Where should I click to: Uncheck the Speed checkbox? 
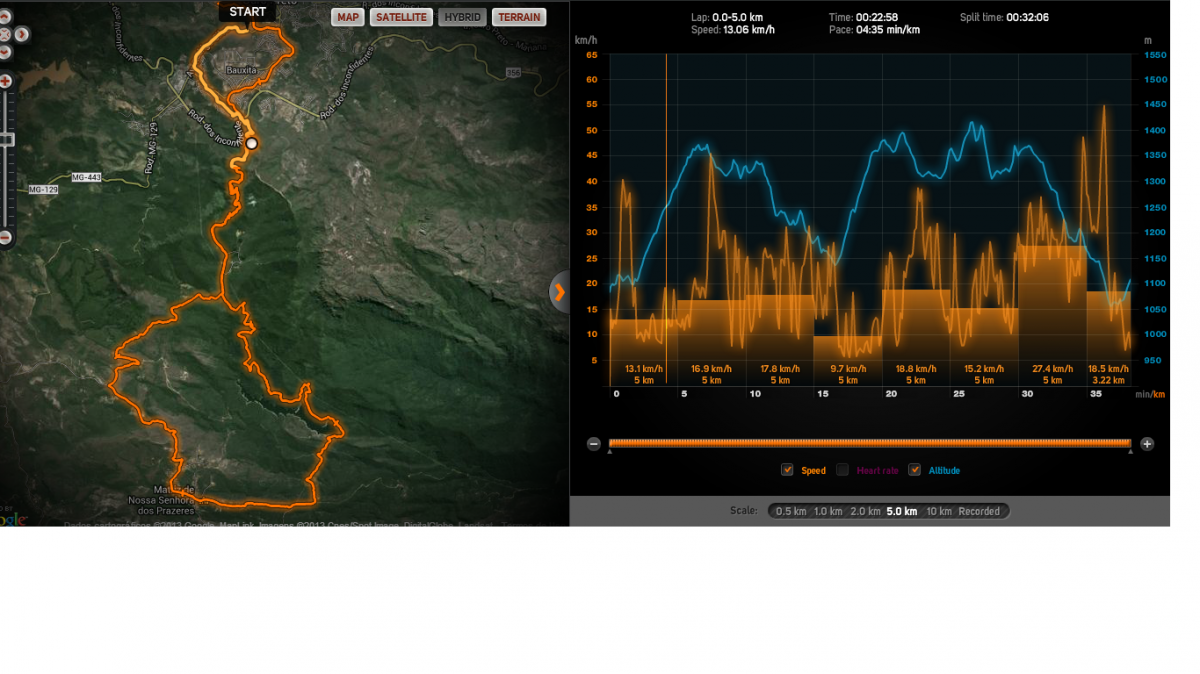(x=788, y=470)
